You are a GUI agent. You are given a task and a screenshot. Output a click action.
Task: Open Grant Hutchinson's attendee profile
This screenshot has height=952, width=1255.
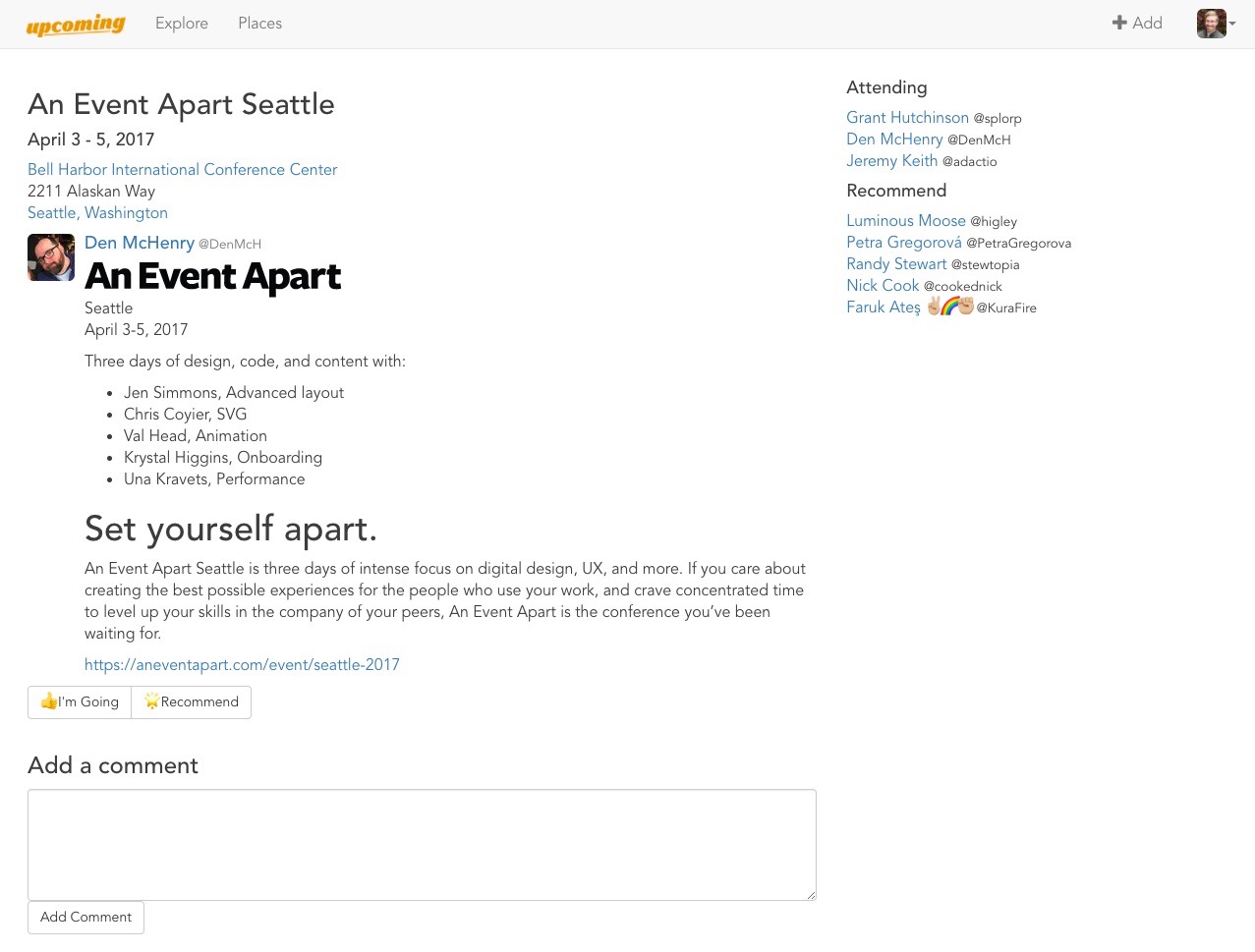(x=907, y=118)
